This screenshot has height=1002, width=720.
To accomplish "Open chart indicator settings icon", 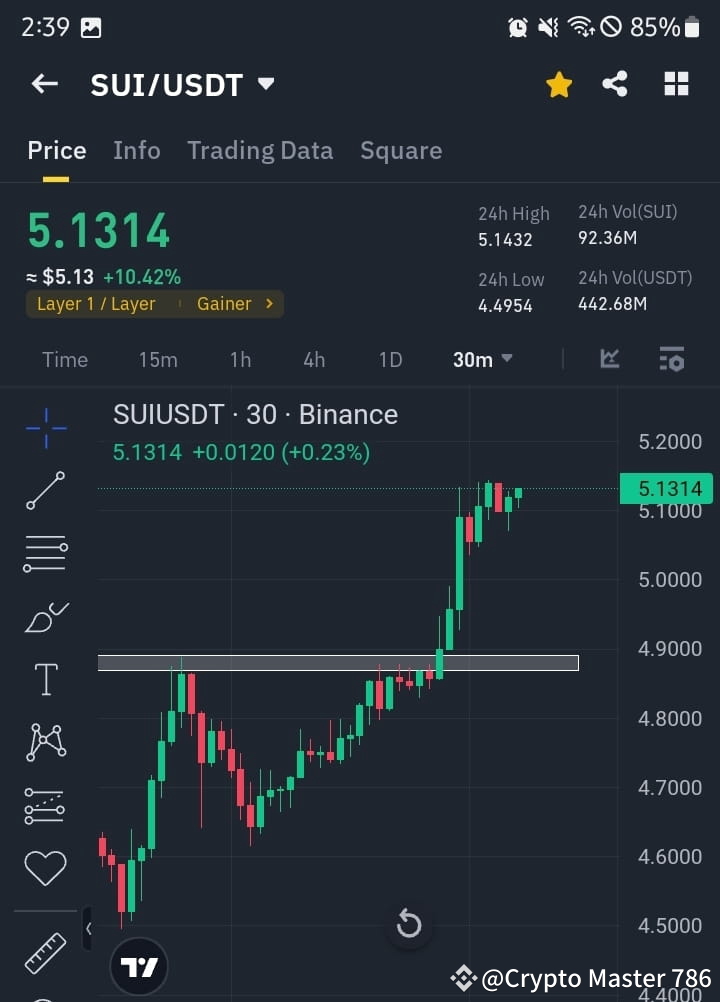I will 671,358.
